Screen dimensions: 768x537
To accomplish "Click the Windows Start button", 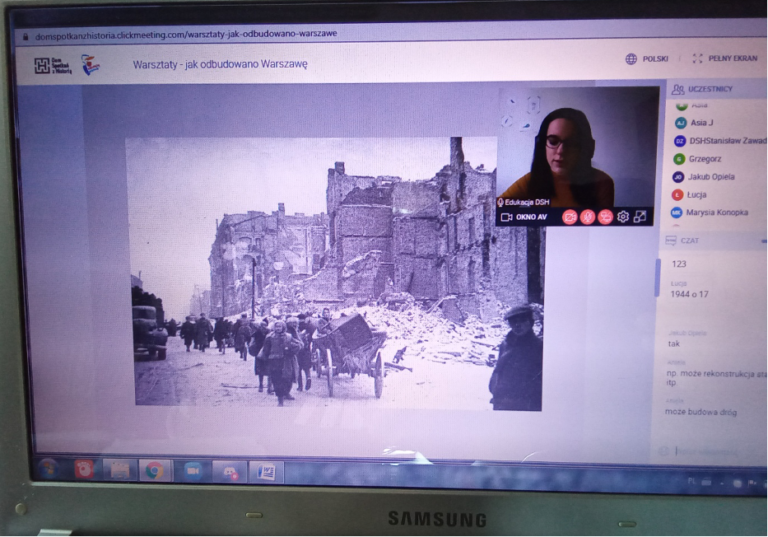I will [x=47, y=469].
